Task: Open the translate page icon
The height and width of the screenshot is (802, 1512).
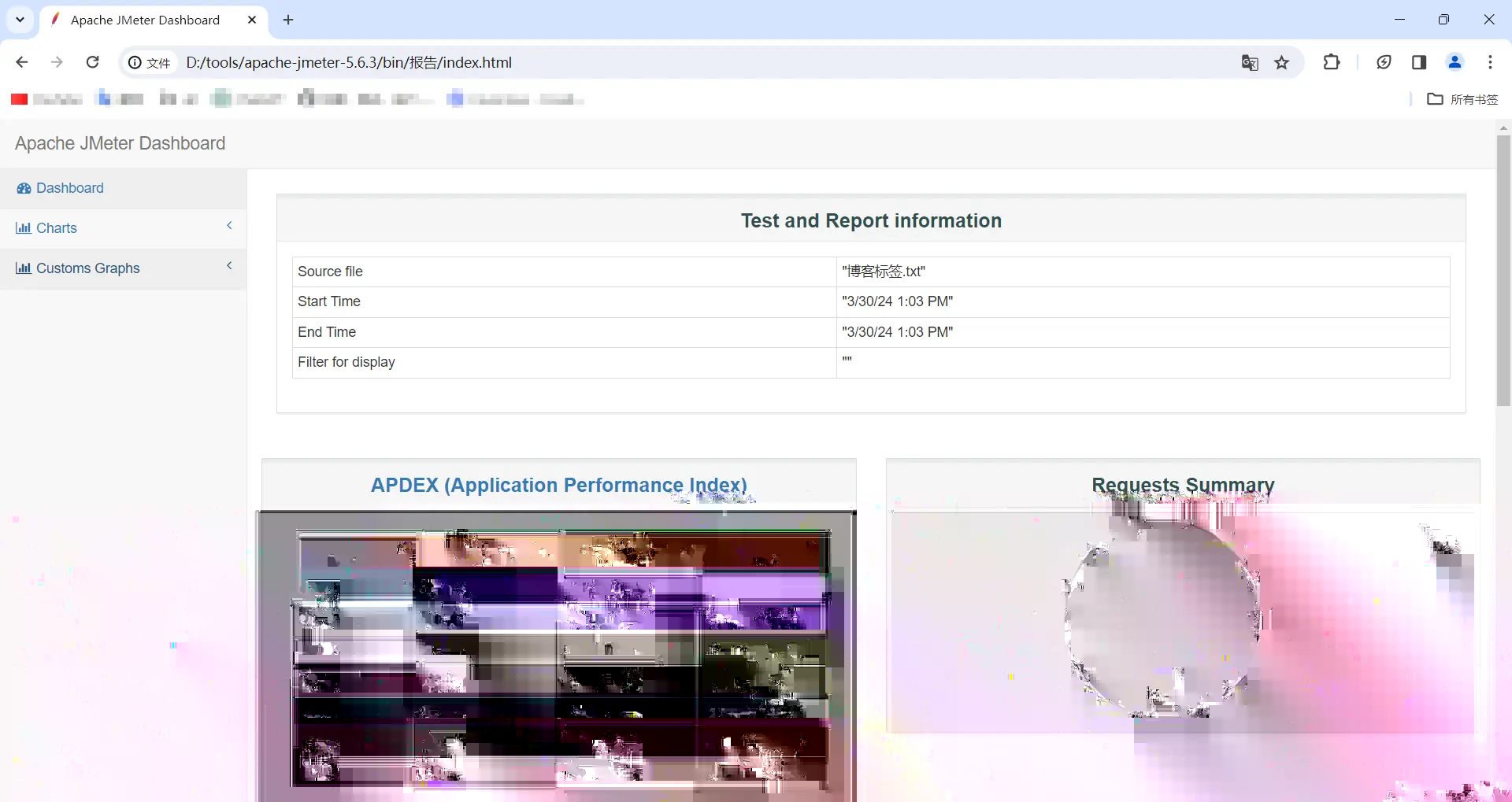Action: [1250, 62]
